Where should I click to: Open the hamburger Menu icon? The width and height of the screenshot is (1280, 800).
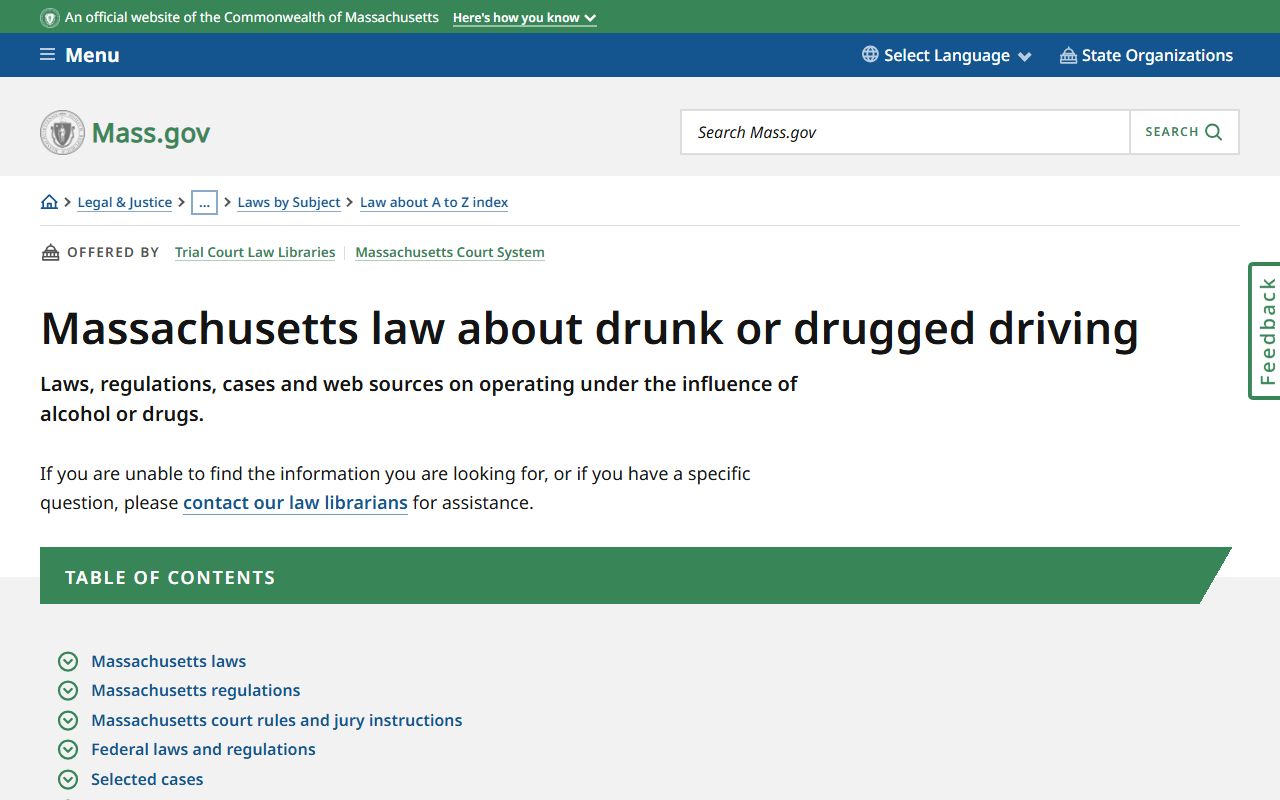click(47, 55)
